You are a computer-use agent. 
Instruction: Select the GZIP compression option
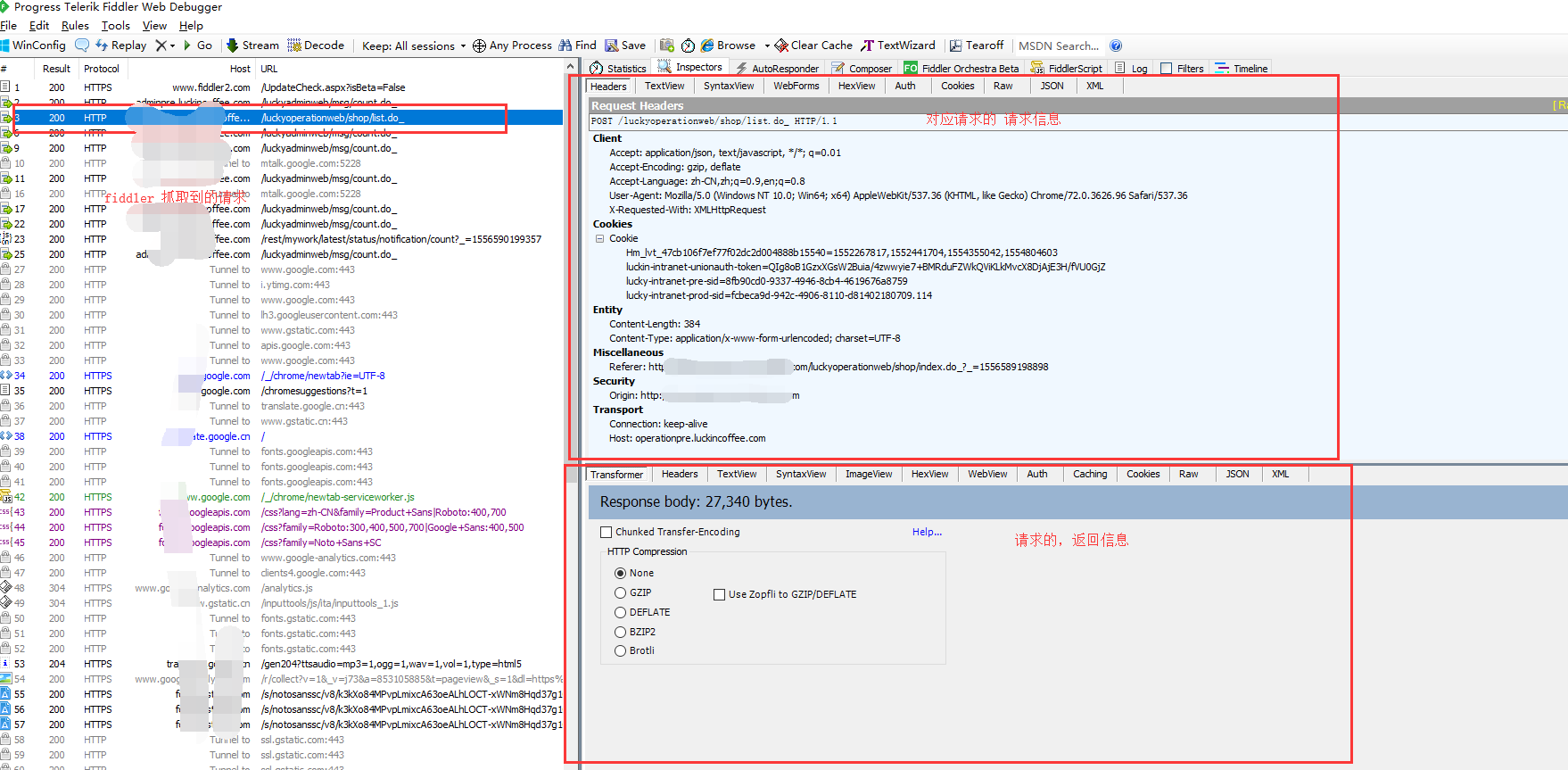[x=620, y=592]
